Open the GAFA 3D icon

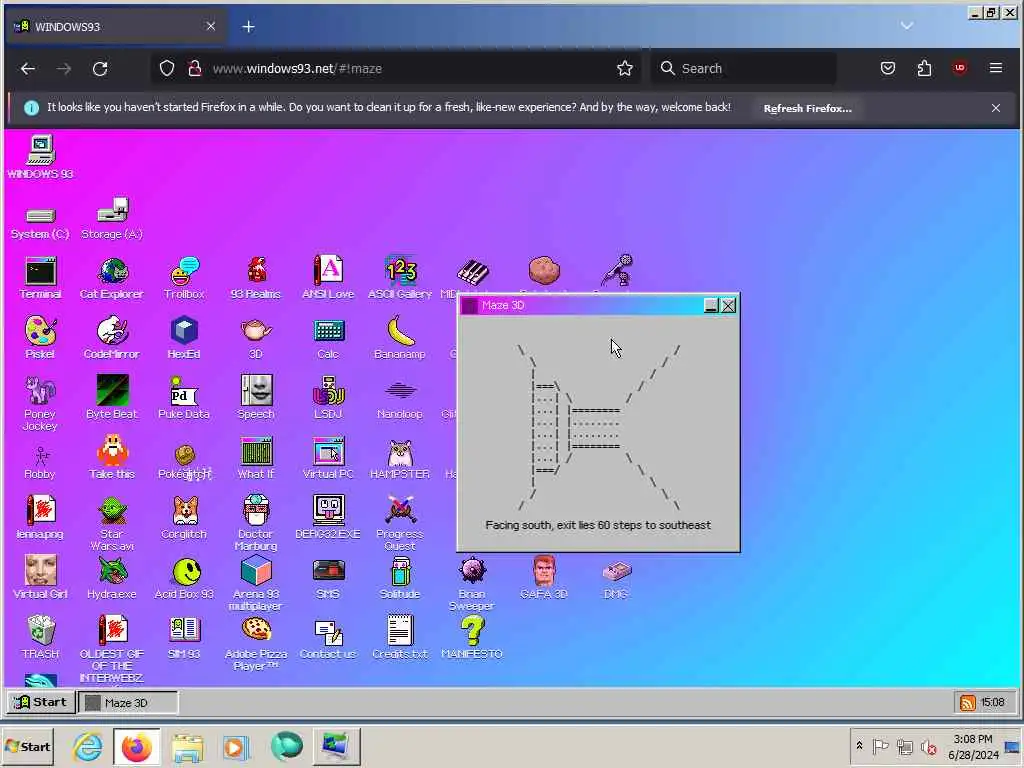click(543, 577)
